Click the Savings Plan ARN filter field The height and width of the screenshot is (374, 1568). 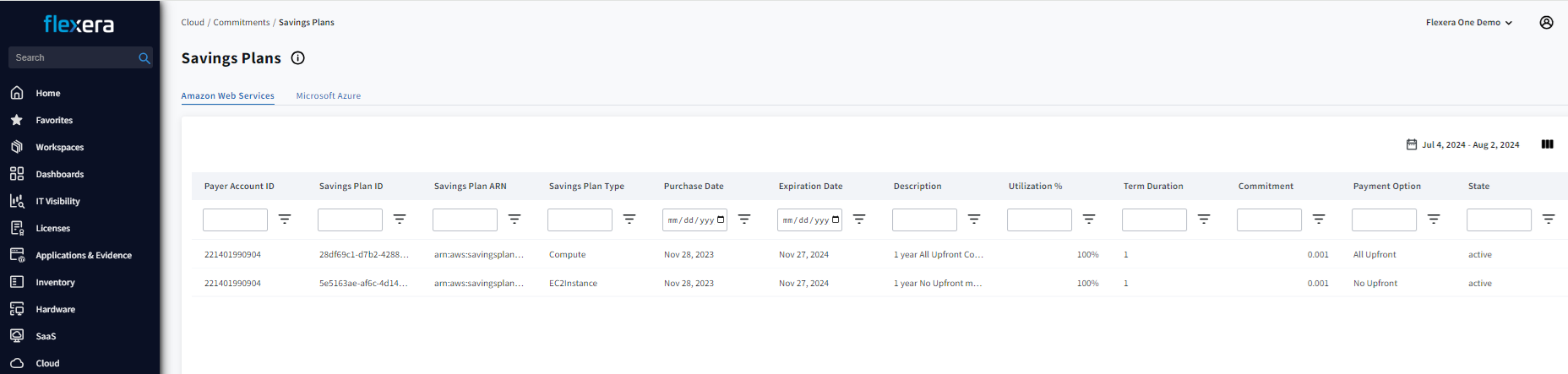click(x=465, y=220)
